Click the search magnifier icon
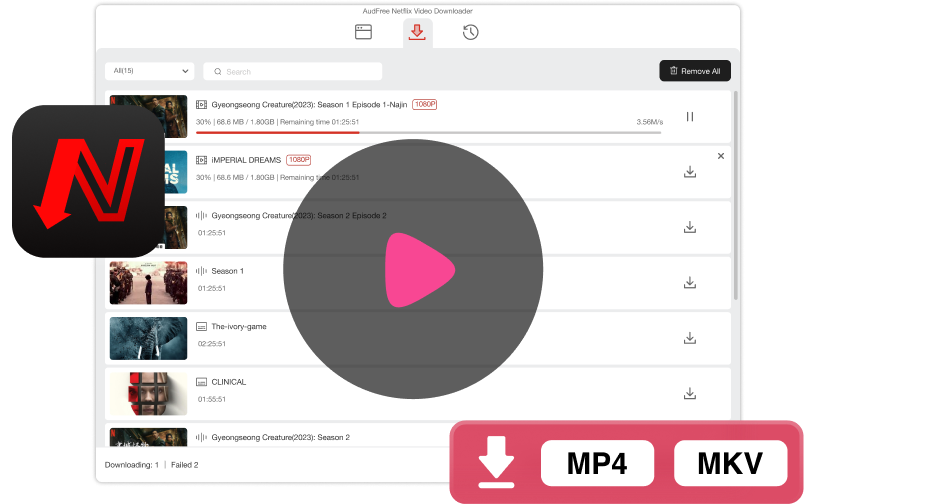The image size is (940, 504). point(218,71)
